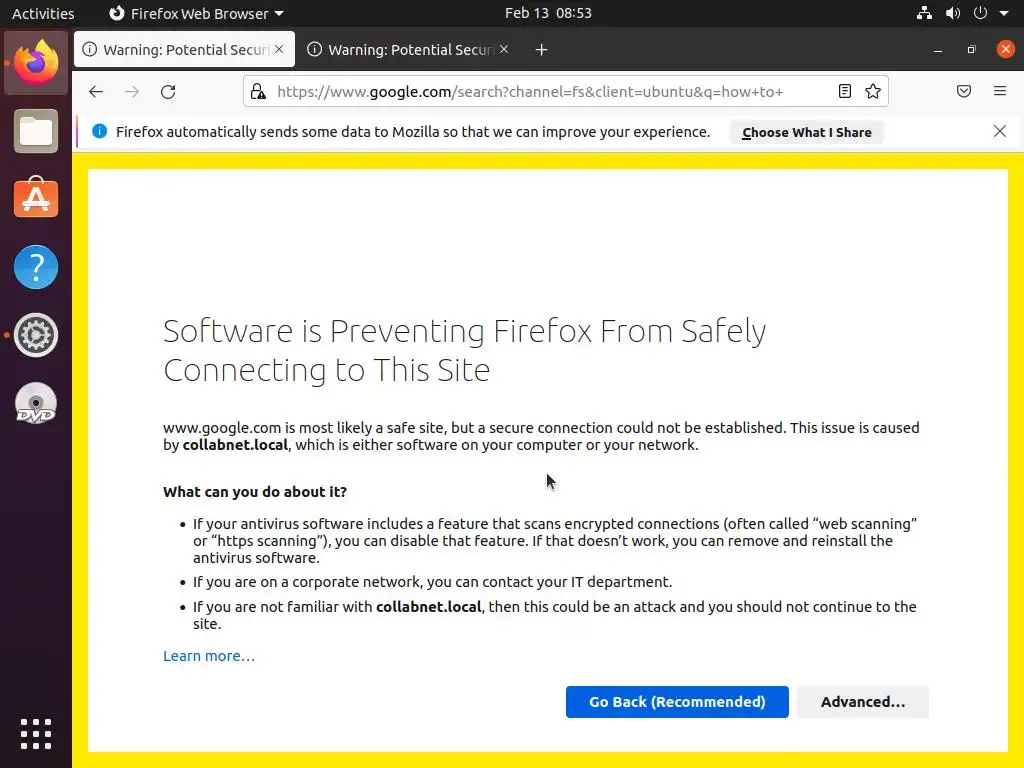Click the lock icon with warning in address bar
The image size is (1024, 768).
coord(258,92)
